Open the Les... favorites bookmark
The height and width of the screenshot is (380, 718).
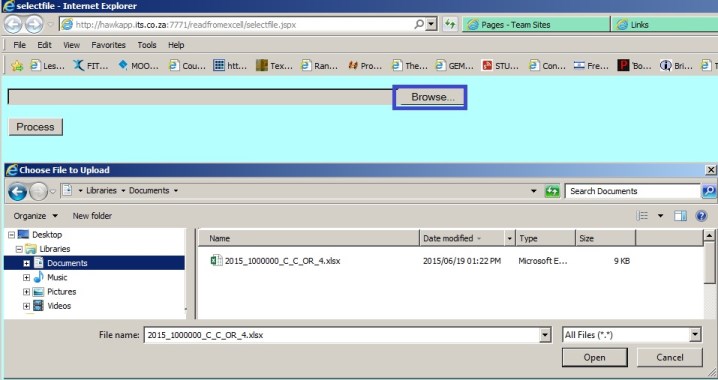pyautogui.click(x=48, y=66)
